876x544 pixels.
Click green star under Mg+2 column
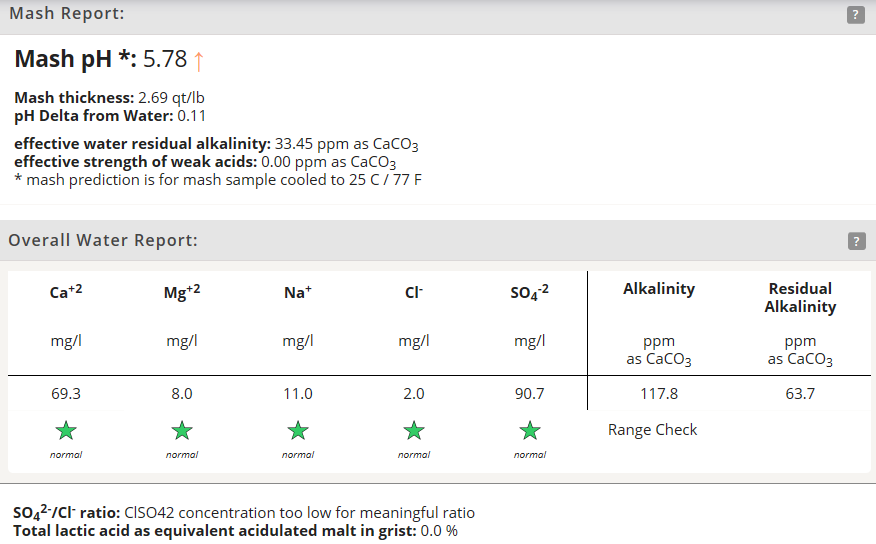[182, 431]
